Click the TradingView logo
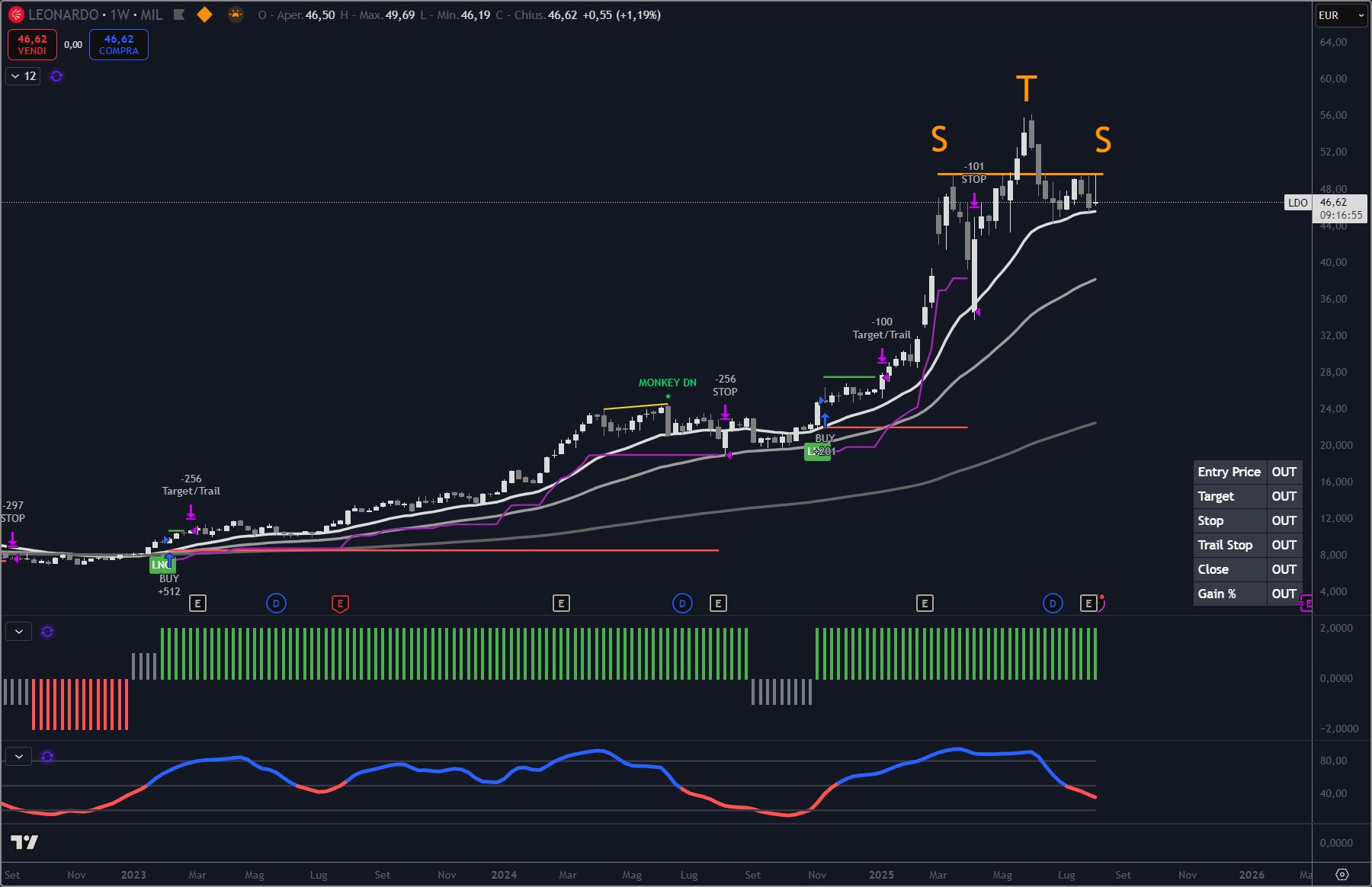This screenshot has width=1372, height=887. [x=24, y=842]
